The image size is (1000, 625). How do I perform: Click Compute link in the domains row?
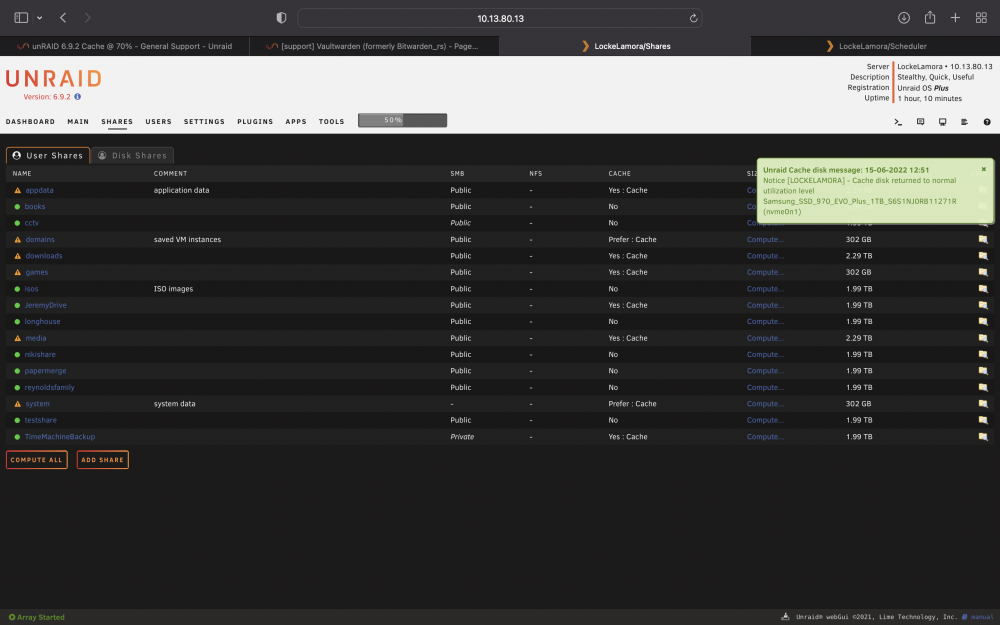point(765,239)
